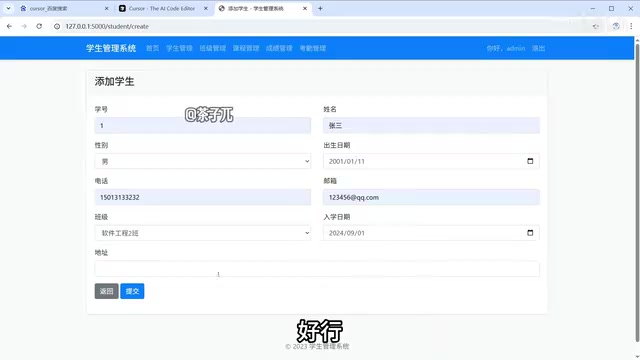Open 学生管理 in the navbar
Screen dimensions: 640x360
pyautogui.click(x=179, y=48)
